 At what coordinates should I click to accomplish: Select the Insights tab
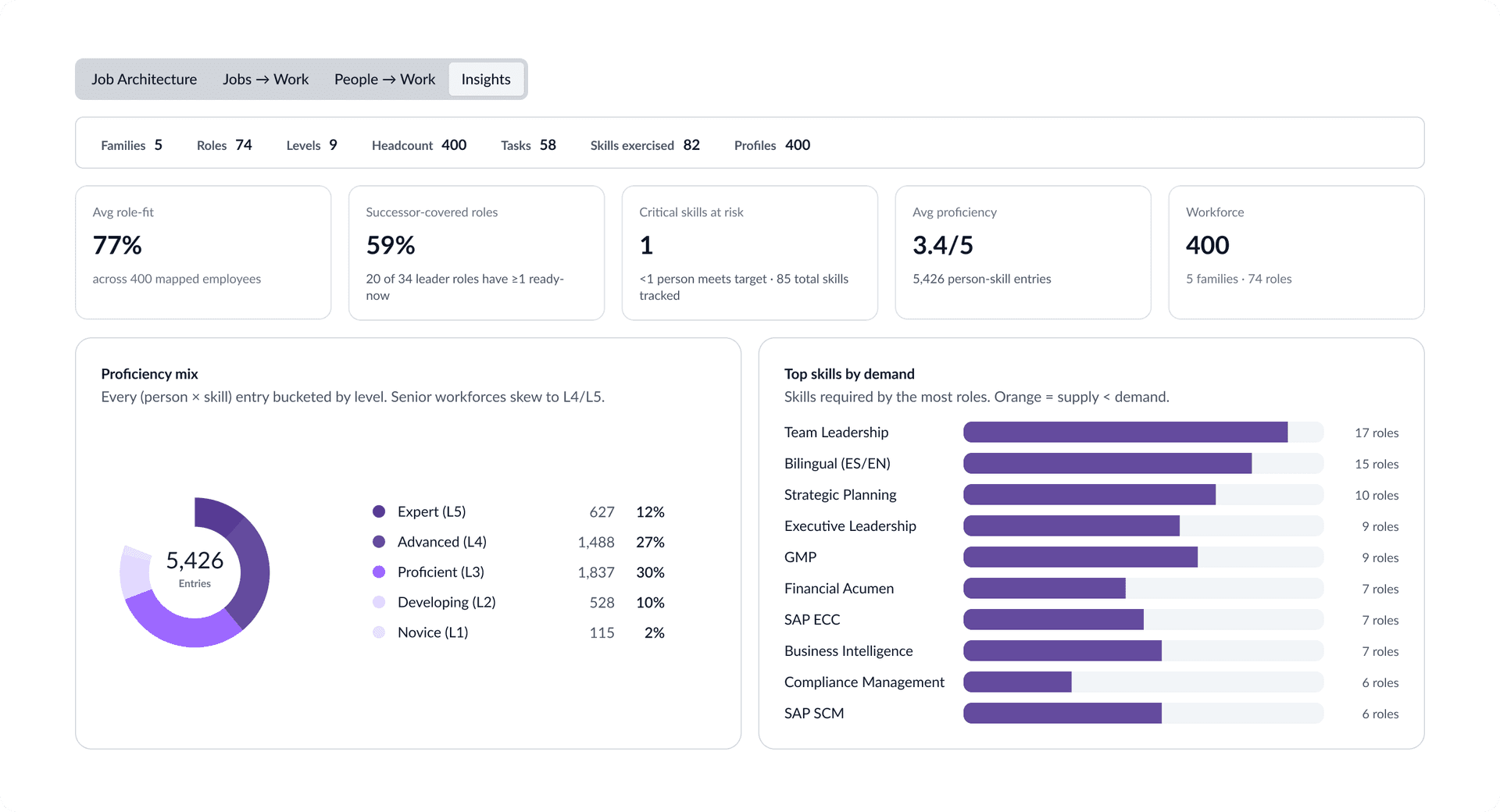(486, 79)
